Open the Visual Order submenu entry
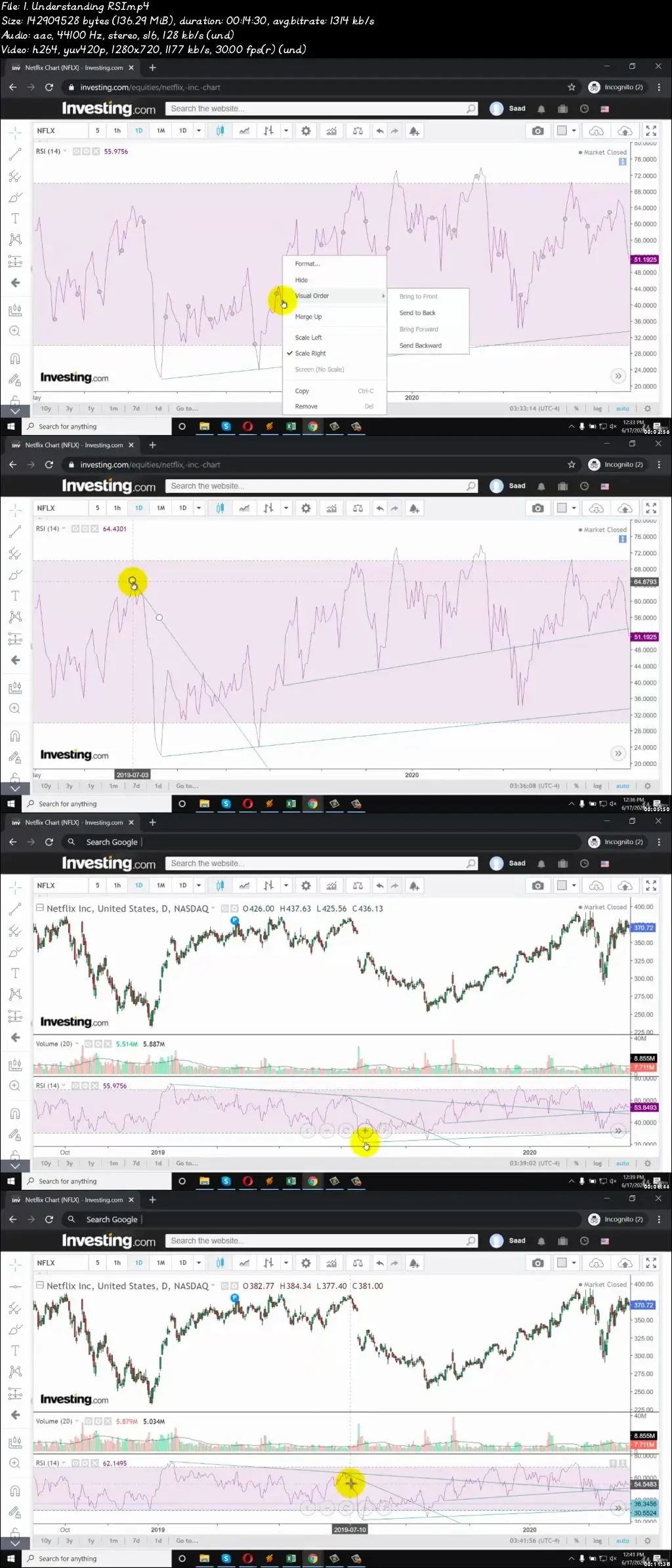 click(x=334, y=296)
